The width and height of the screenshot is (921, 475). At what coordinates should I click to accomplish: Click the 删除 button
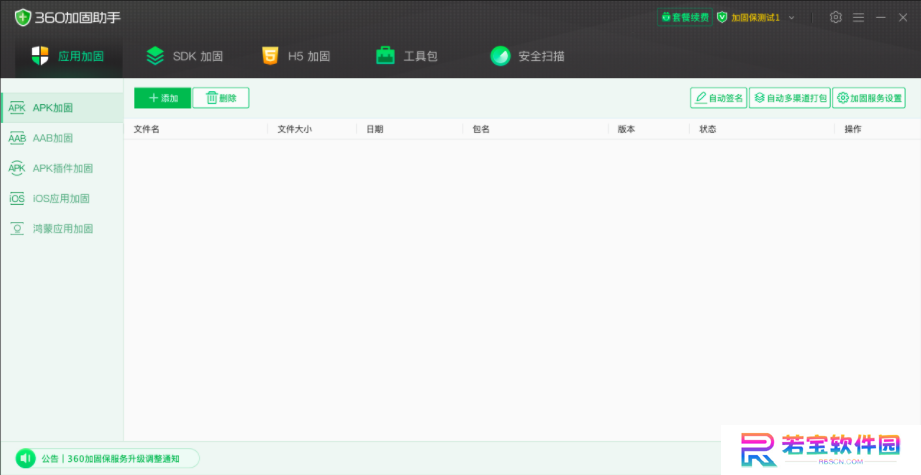click(x=221, y=98)
